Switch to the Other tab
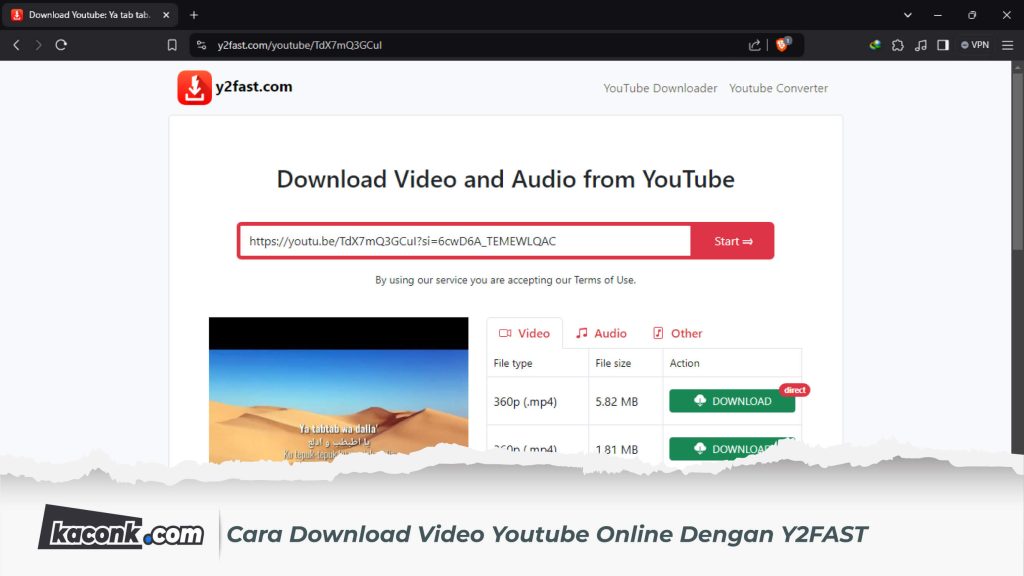 tap(677, 333)
